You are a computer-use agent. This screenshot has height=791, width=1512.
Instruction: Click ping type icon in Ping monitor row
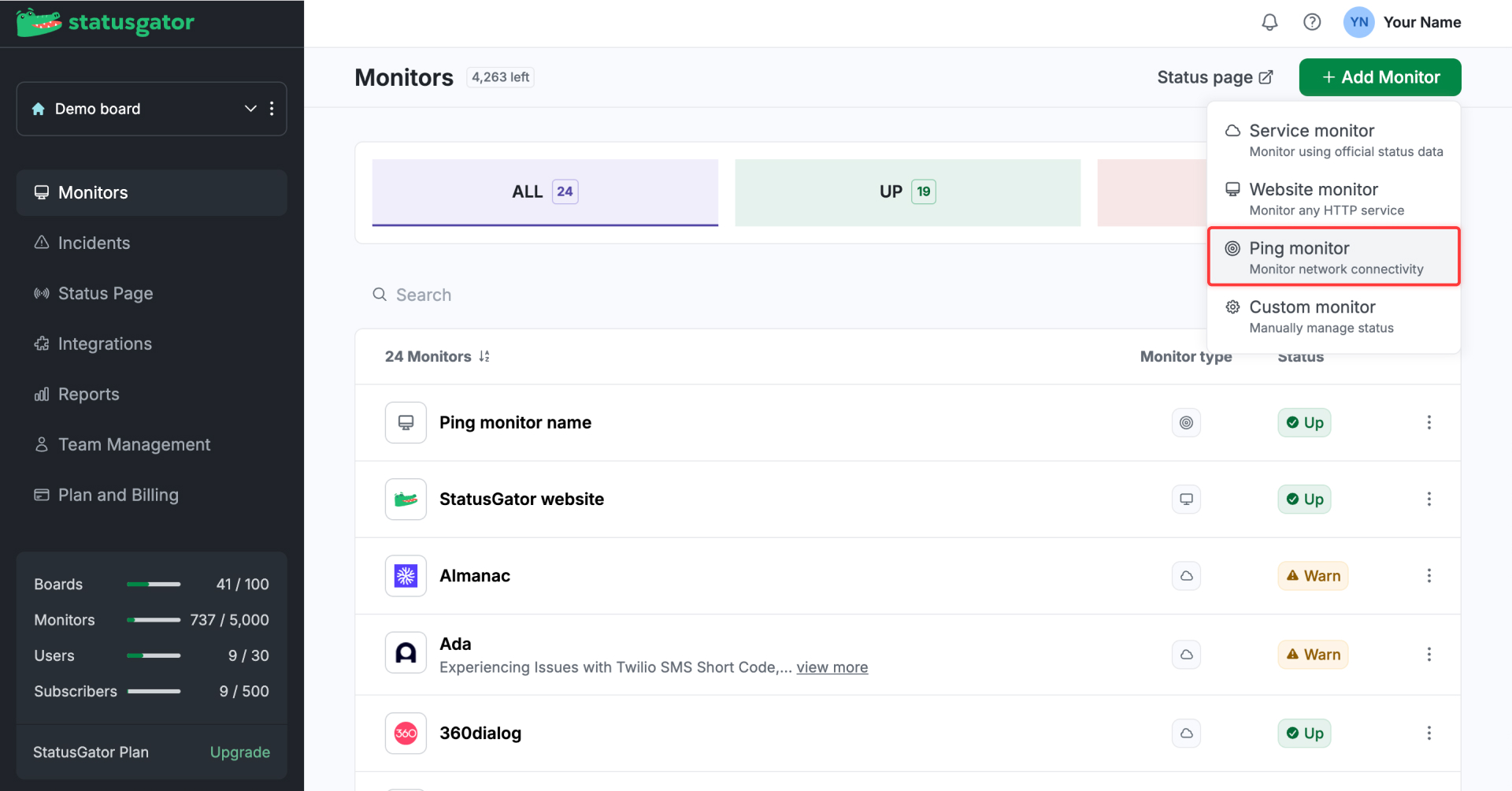(x=1186, y=423)
